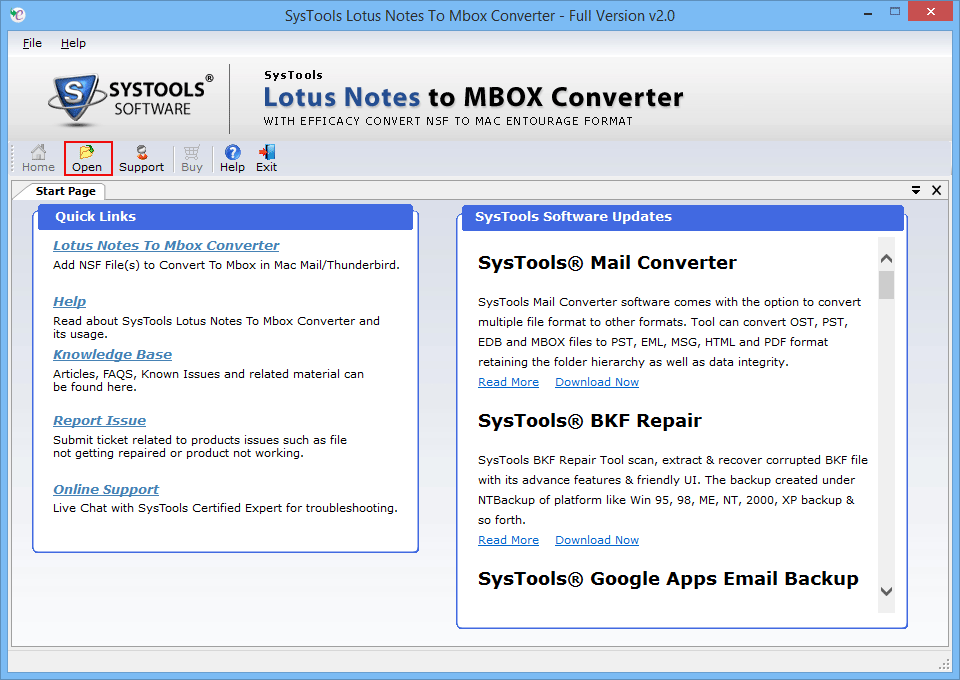This screenshot has height=680, width=960.
Task: Click the Exit toolbar icon
Action: click(266, 159)
